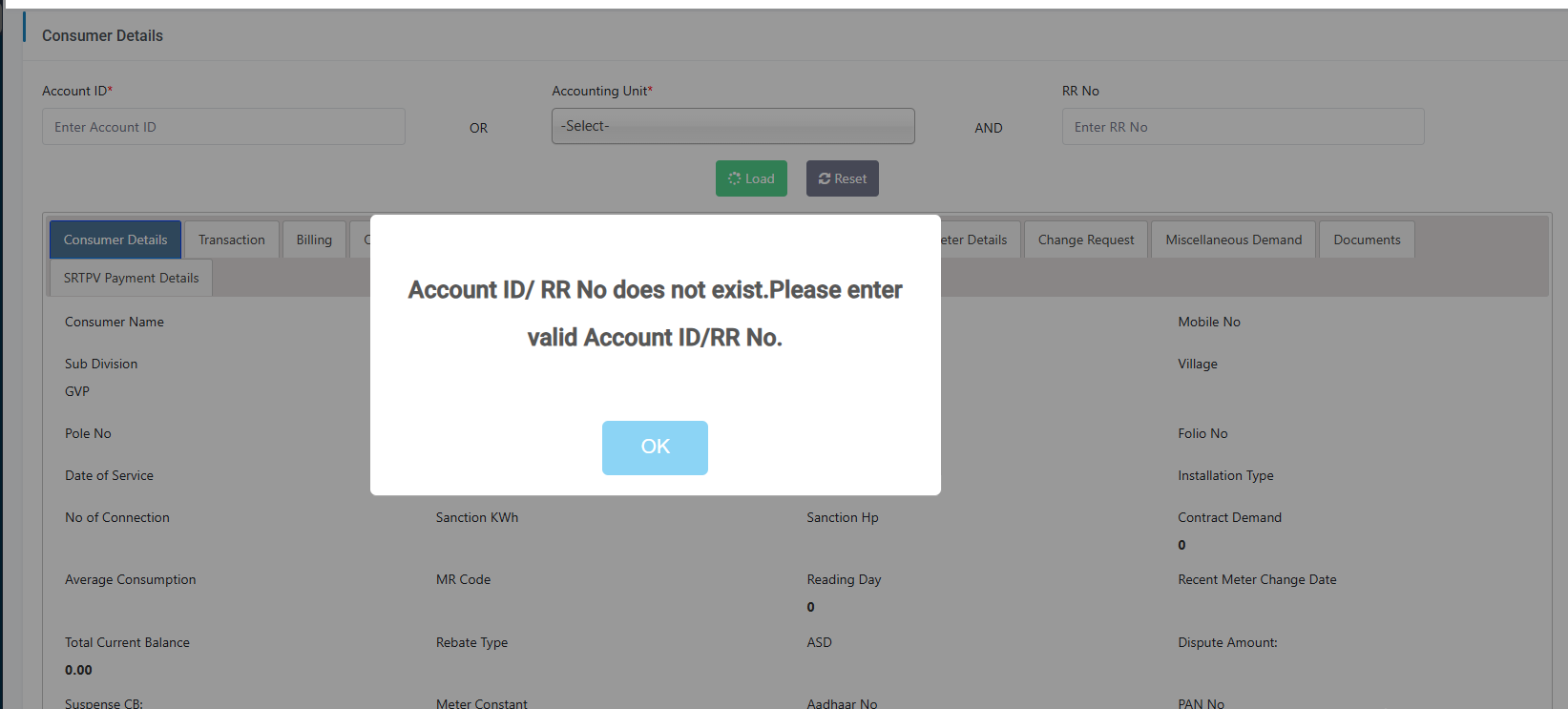Open the SRTPV Payment Details tab
1568x709 pixels.
[x=131, y=278]
